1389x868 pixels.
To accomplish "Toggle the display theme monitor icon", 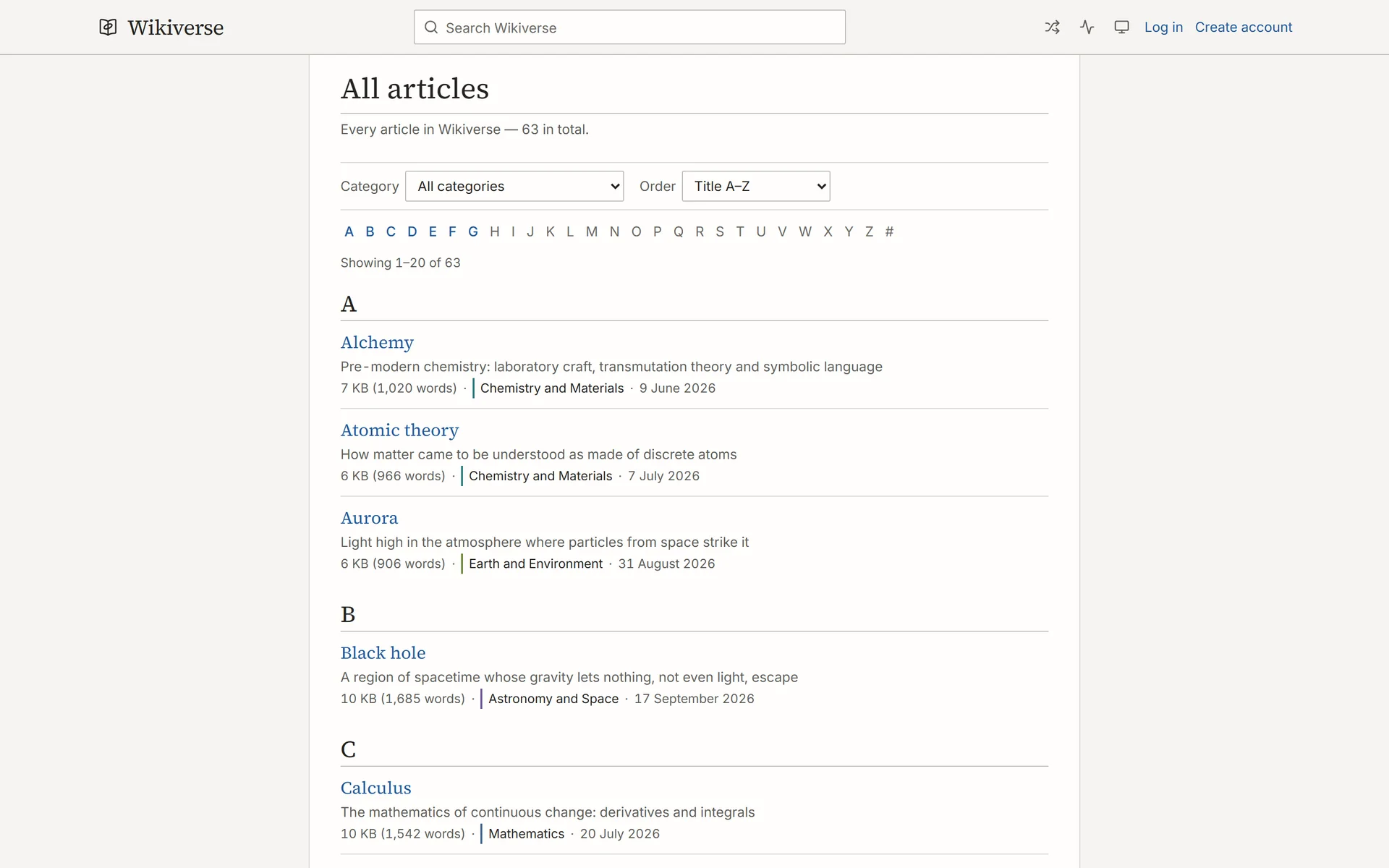I will point(1121,27).
